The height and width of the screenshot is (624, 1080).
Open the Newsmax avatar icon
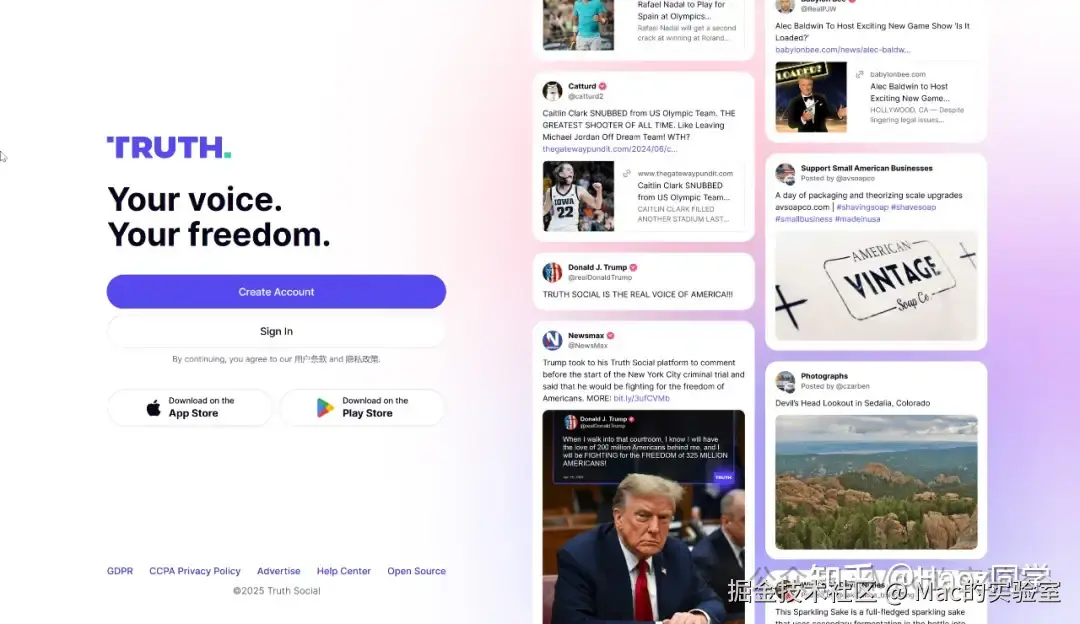point(552,340)
